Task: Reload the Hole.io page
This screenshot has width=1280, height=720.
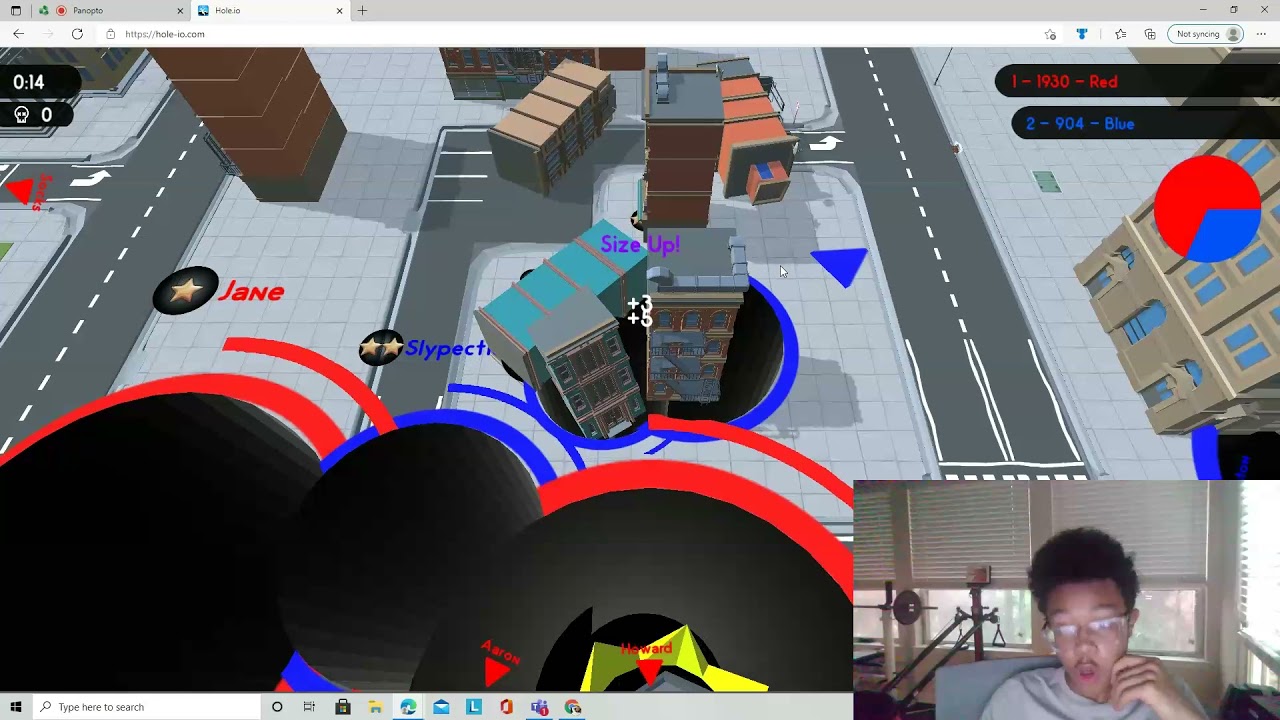Action: tap(77, 34)
